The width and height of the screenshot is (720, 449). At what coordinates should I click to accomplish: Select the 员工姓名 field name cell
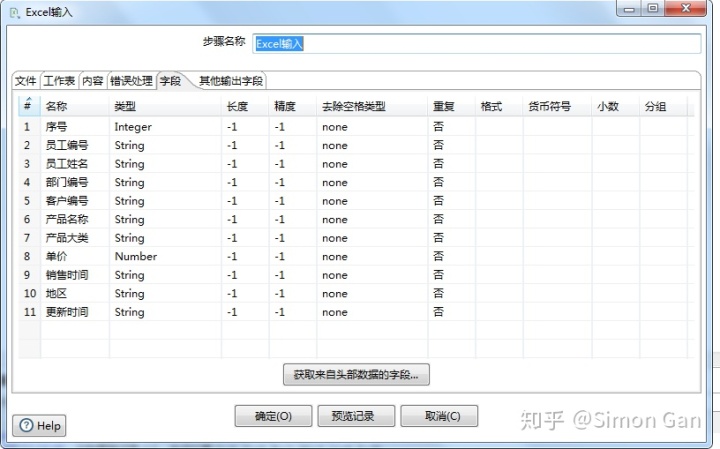click(x=75, y=164)
